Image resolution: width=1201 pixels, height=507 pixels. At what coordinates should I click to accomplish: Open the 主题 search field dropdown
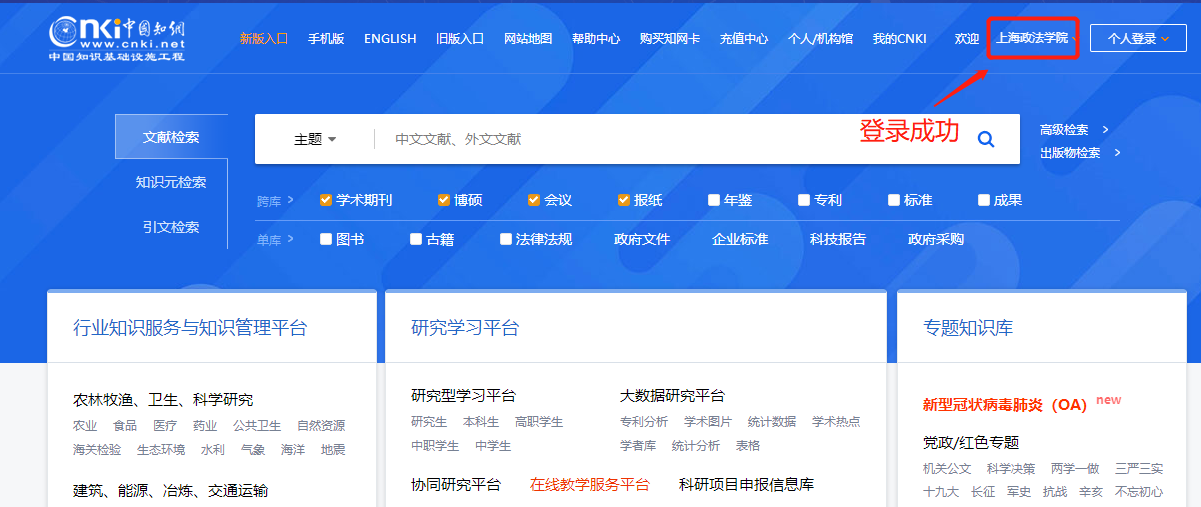[x=315, y=139]
